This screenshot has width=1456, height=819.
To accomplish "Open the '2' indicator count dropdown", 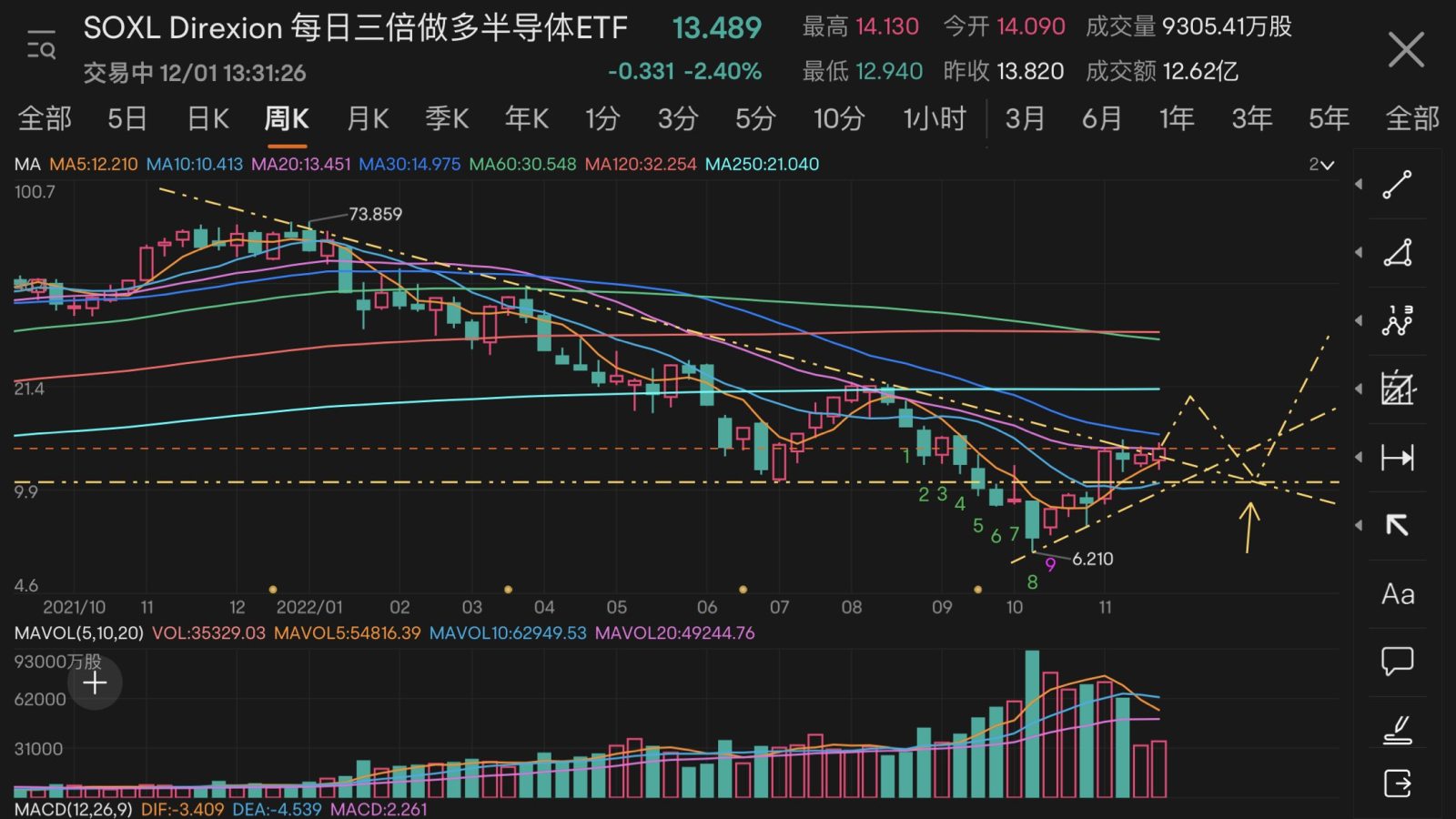I will [1321, 165].
